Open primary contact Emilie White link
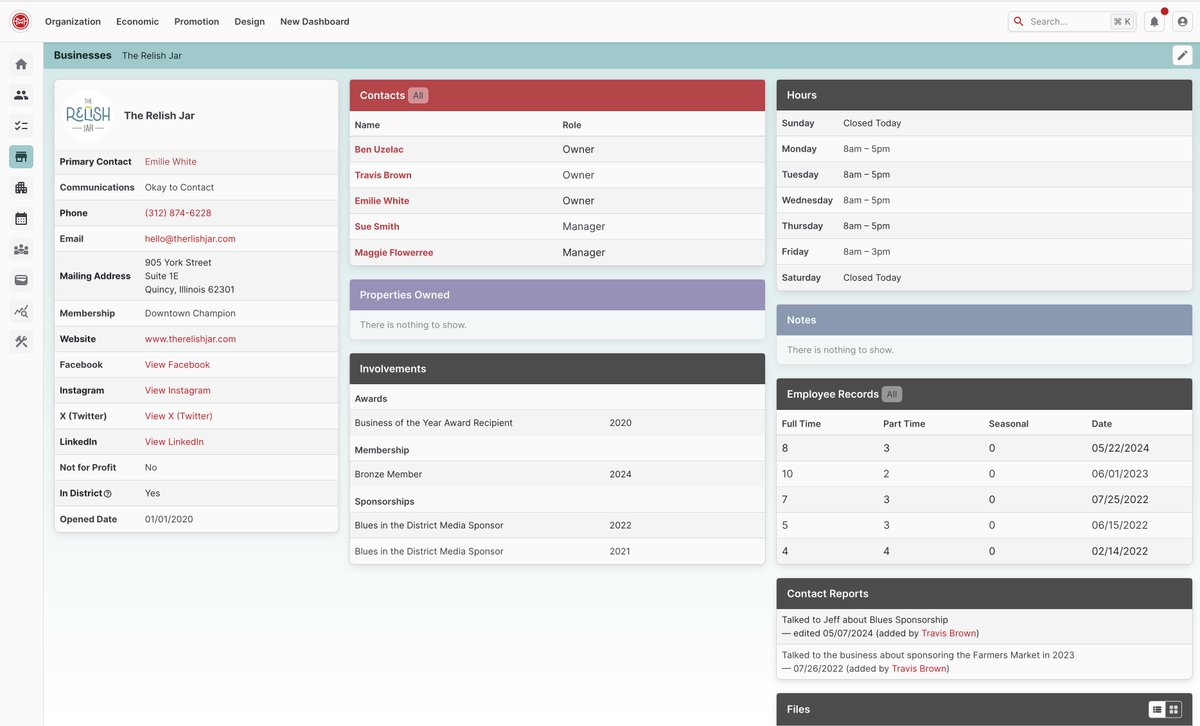 coord(171,162)
